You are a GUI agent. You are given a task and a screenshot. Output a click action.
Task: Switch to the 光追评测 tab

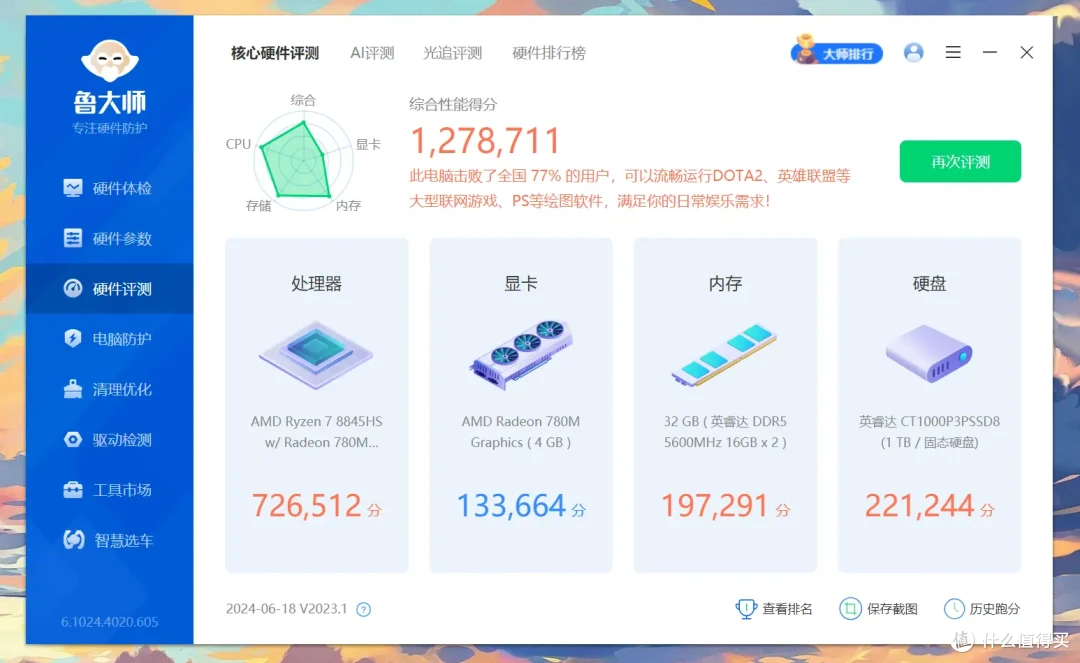pos(452,53)
